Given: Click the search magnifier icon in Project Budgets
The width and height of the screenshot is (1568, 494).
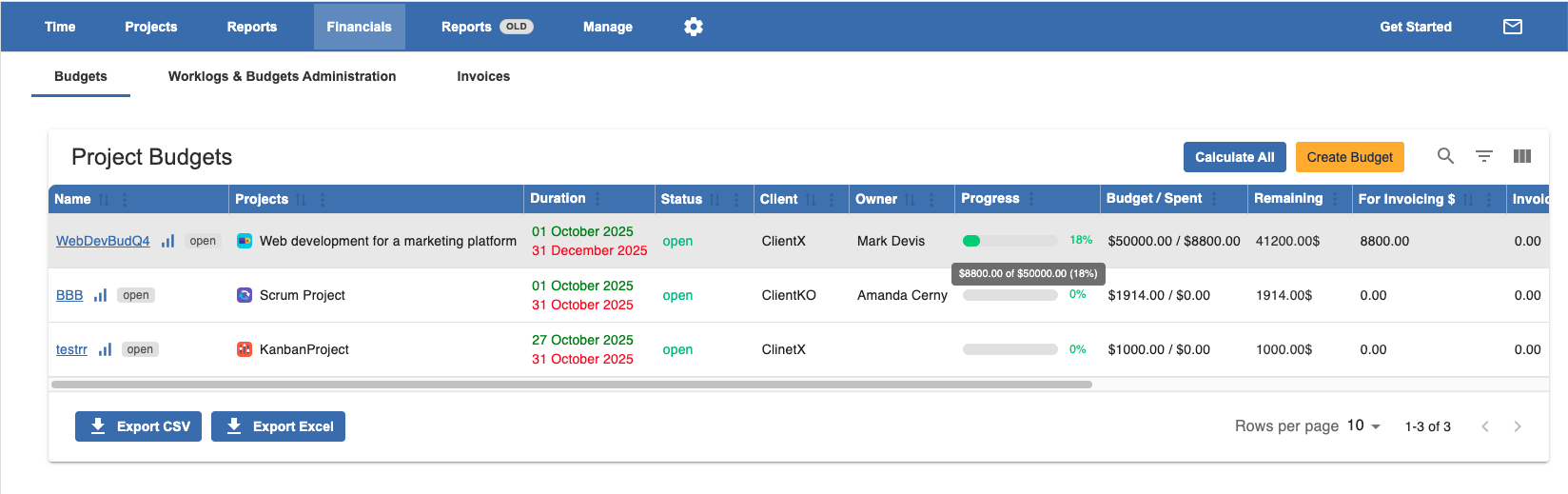Looking at the screenshot, I should tap(1445, 156).
